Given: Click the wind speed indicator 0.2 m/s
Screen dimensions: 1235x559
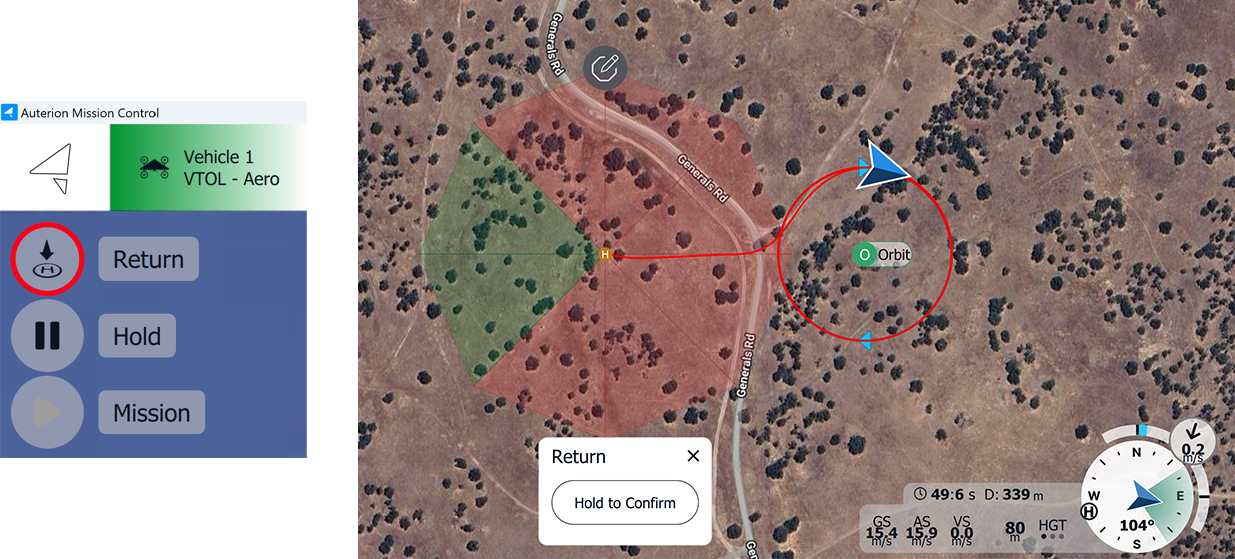Looking at the screenshot, I should pos(1192,441).
